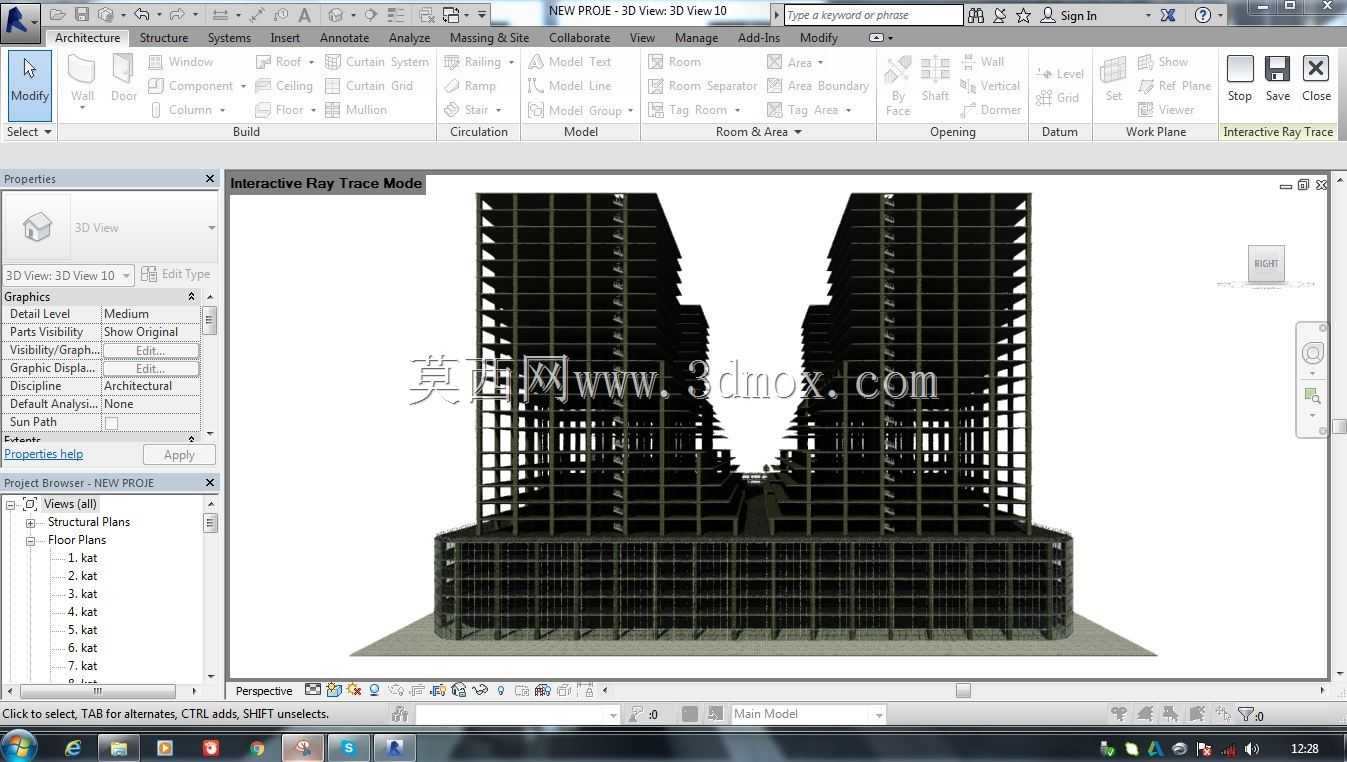Switch to the Massing & Site tab
The image size is (1347, 762).
[x=489, y=38]
